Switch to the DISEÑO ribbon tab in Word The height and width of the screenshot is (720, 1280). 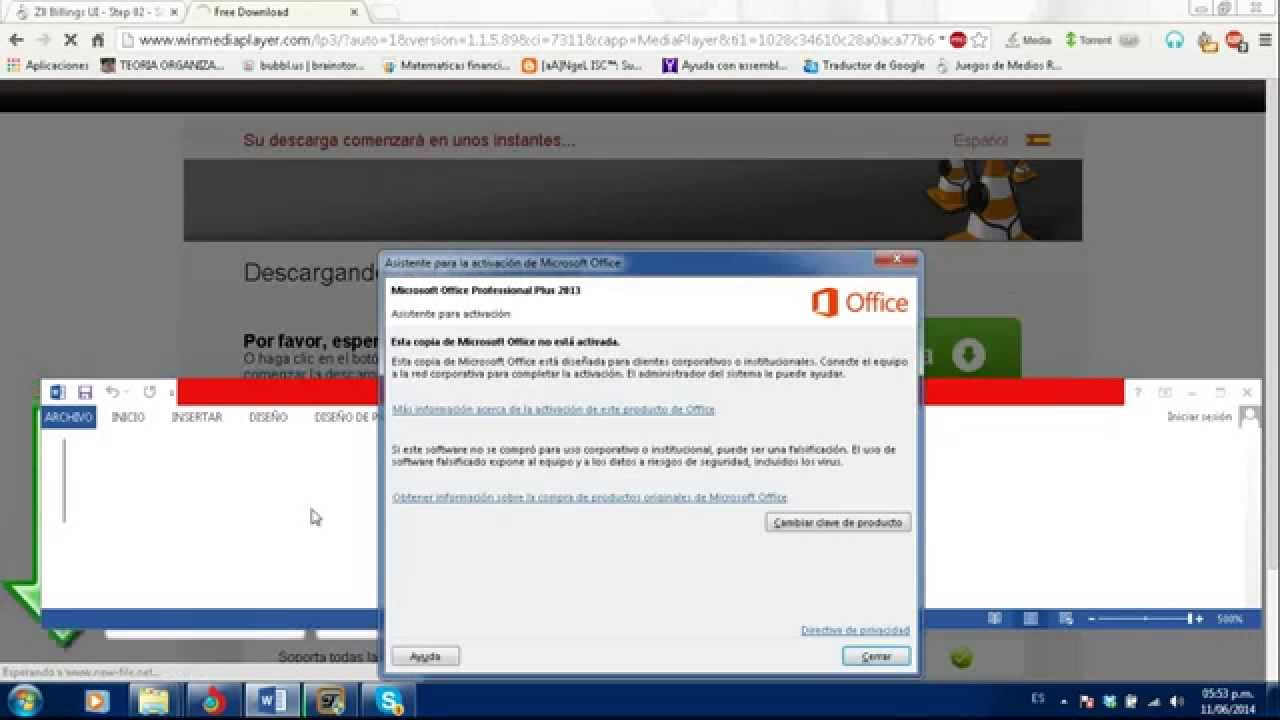268,417
